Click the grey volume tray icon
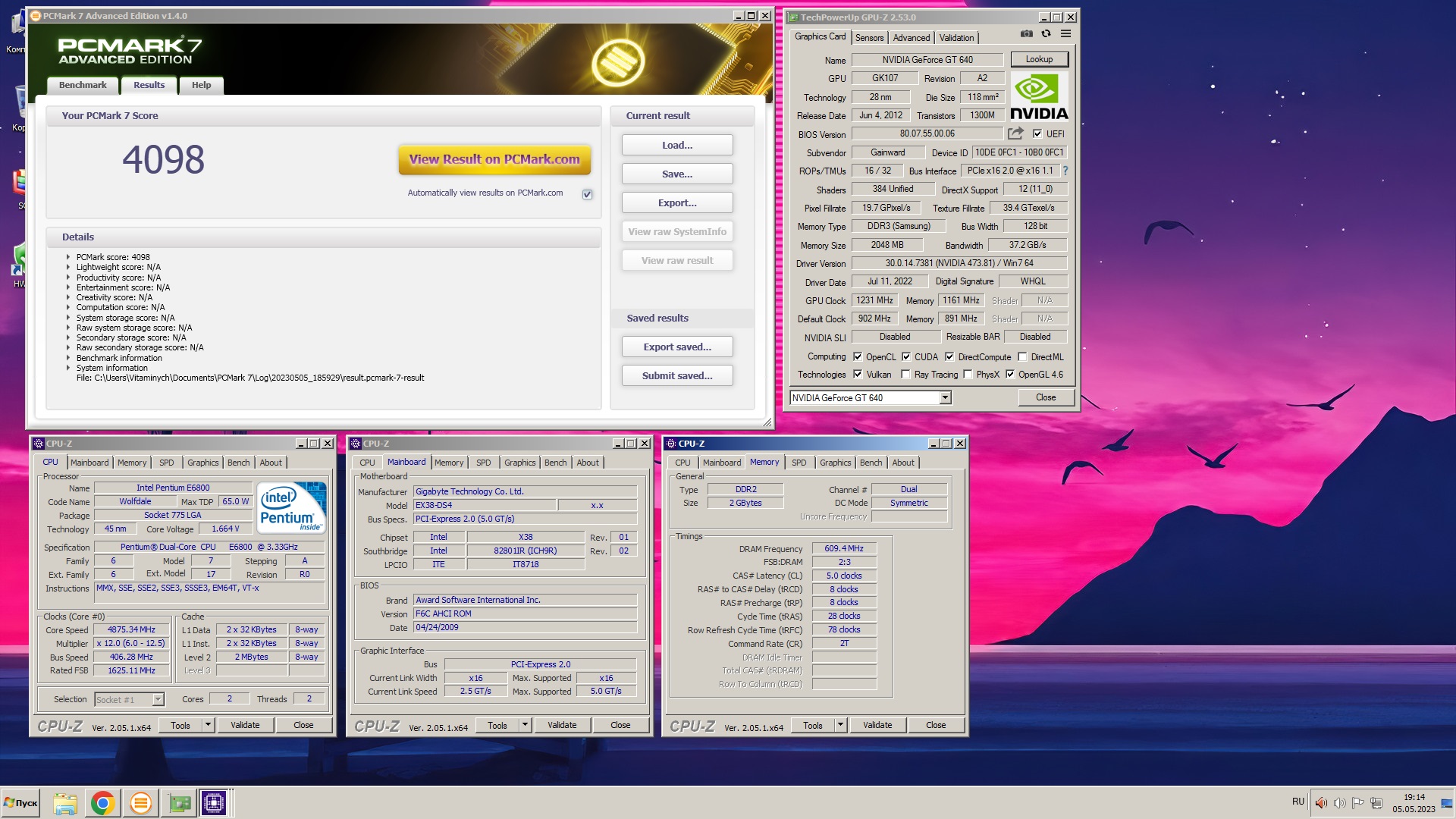This screenshot has width=1456, height=819. [x=1340, y=803]
